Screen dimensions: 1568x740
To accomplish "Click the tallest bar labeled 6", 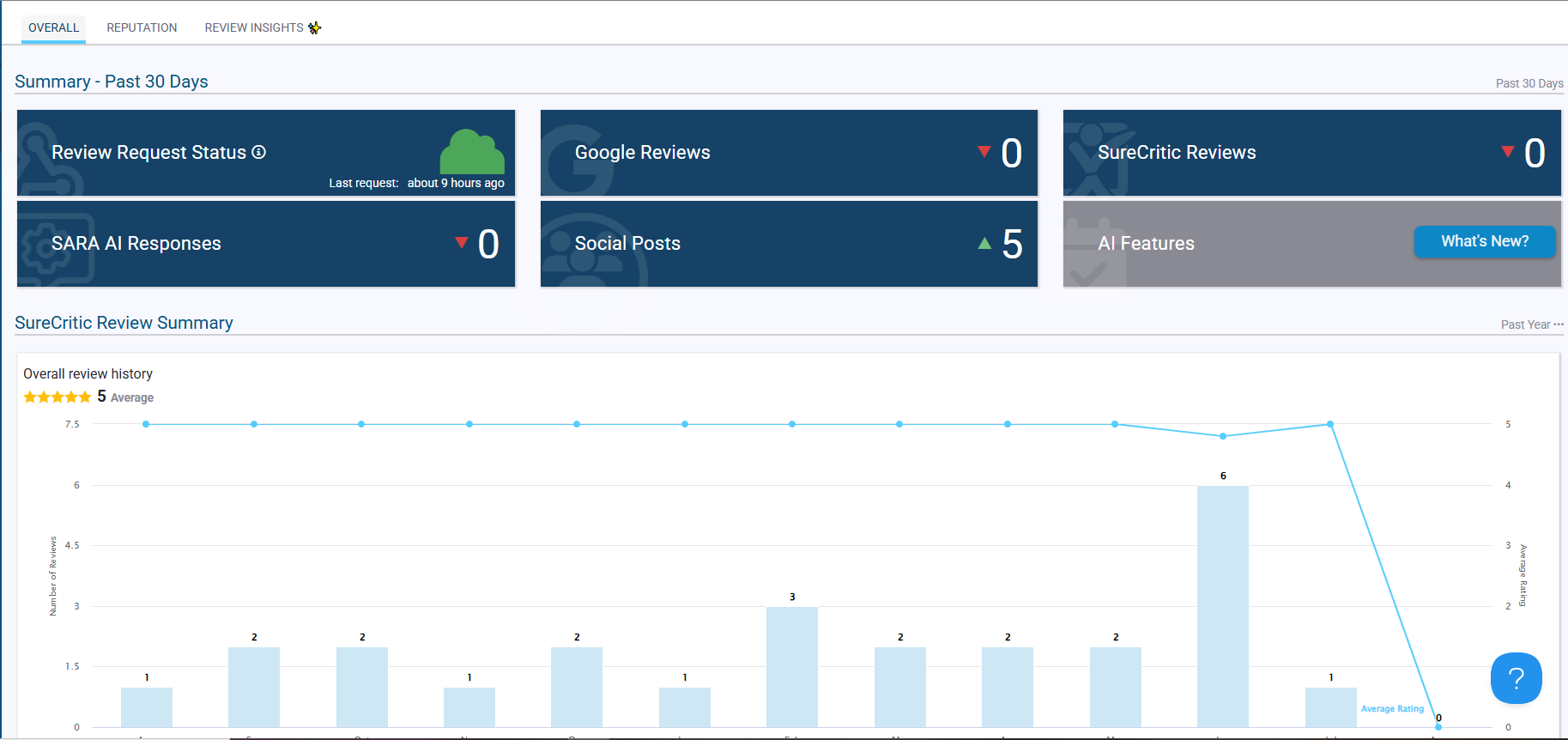I will pos(1222,606).
